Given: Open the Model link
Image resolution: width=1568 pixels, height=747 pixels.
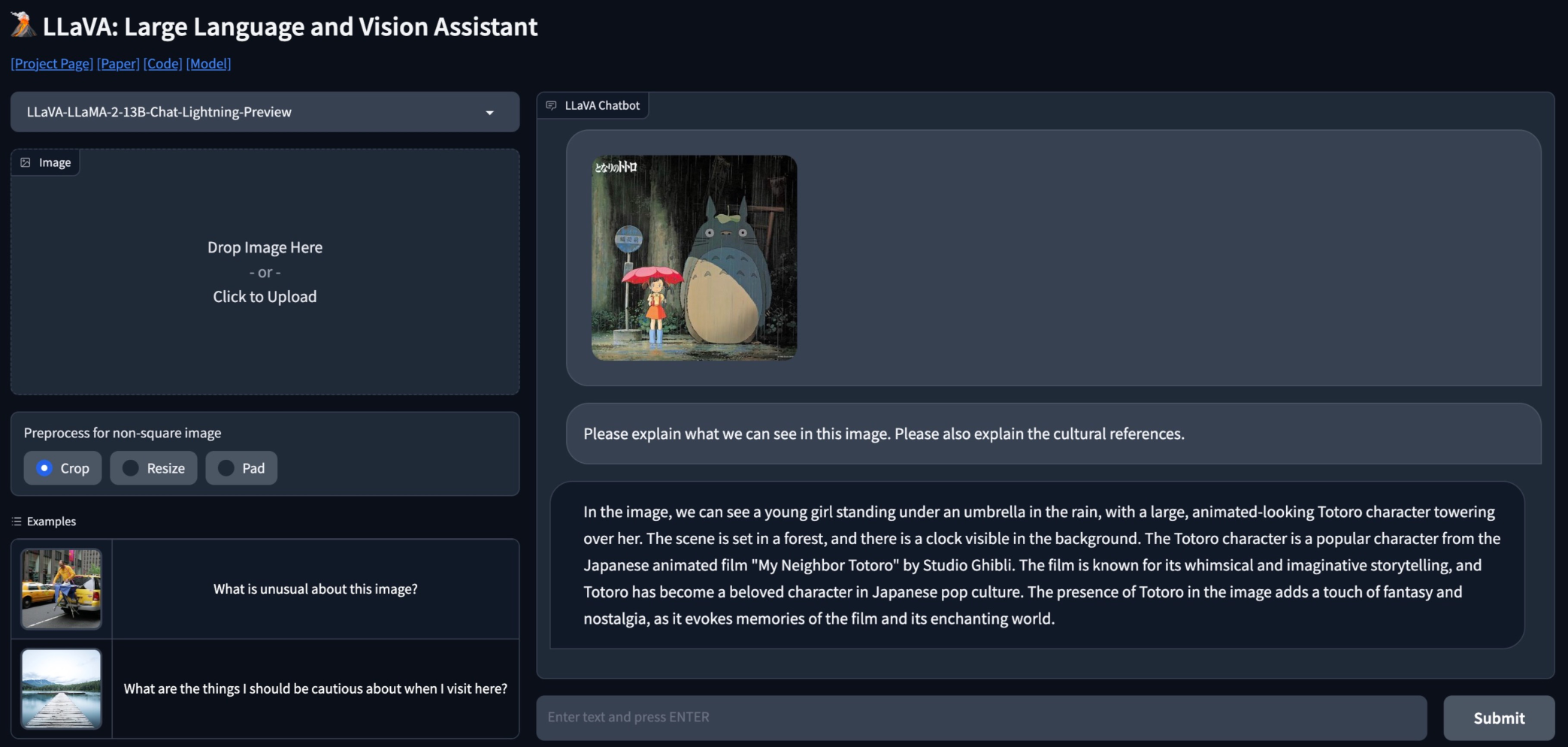Looking at the screenshot, I should (x=208, y=63).
